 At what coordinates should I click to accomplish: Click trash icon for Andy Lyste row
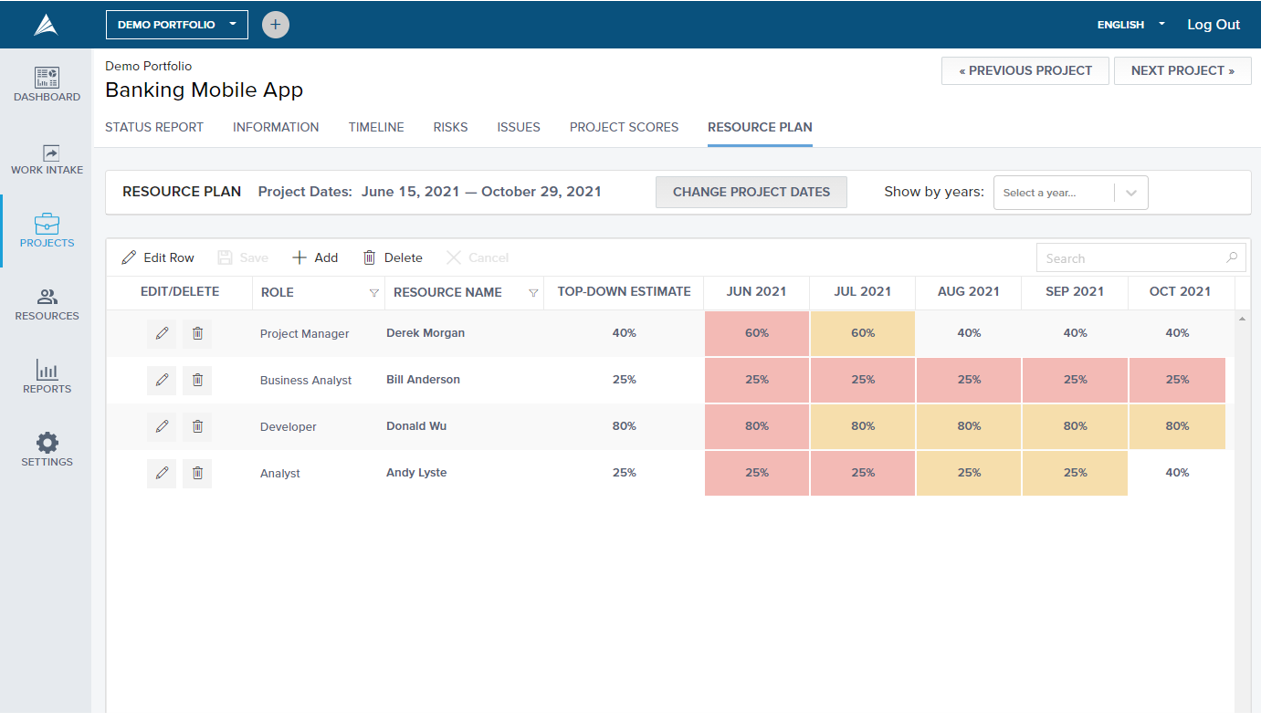197,473
